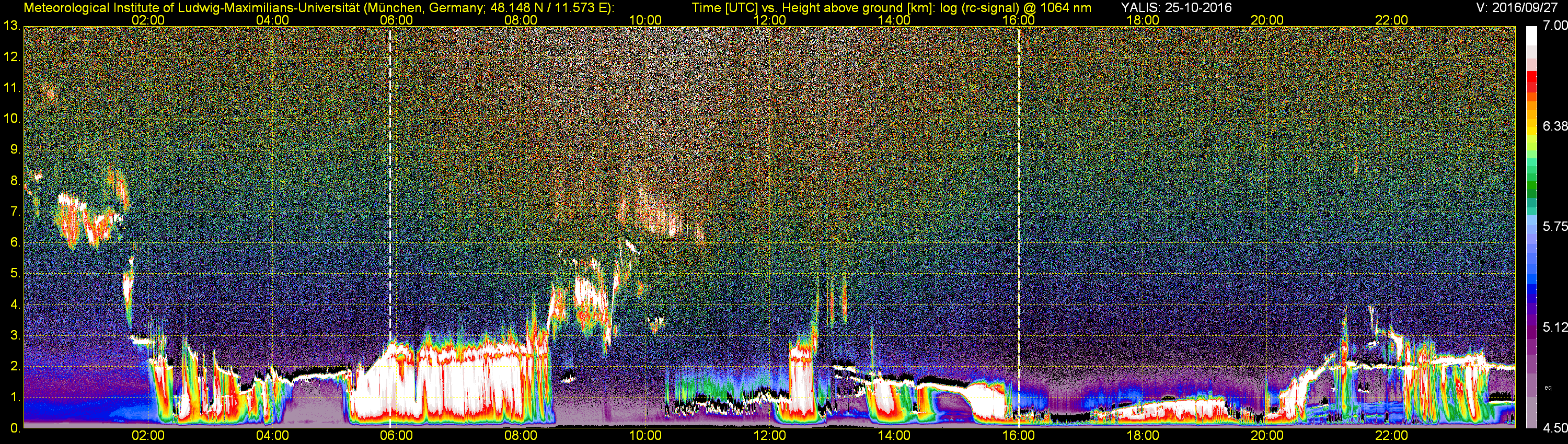Click the 12 km height axis label
This screenshot has height=444, width=1568.
coord(11,56)
